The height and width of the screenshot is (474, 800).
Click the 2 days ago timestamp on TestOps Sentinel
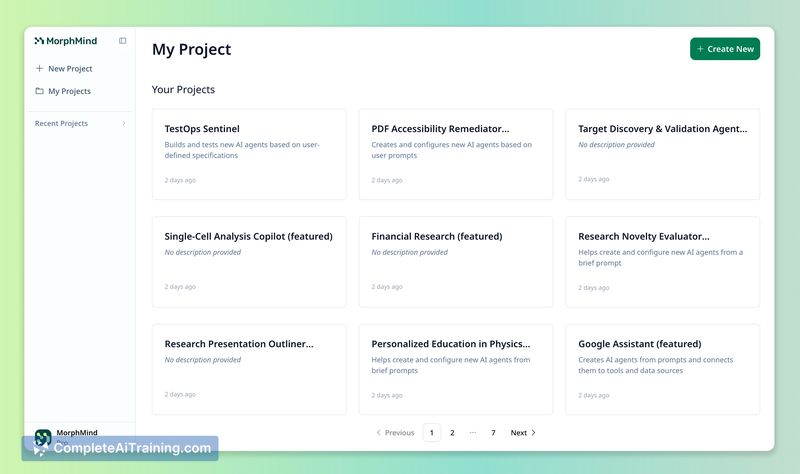point(180,180)
